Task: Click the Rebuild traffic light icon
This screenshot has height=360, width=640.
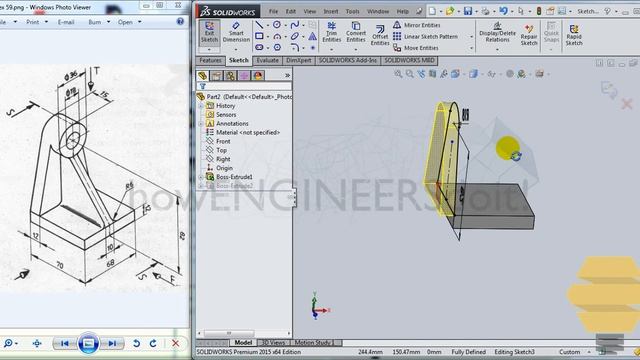Action: [539, 11]
